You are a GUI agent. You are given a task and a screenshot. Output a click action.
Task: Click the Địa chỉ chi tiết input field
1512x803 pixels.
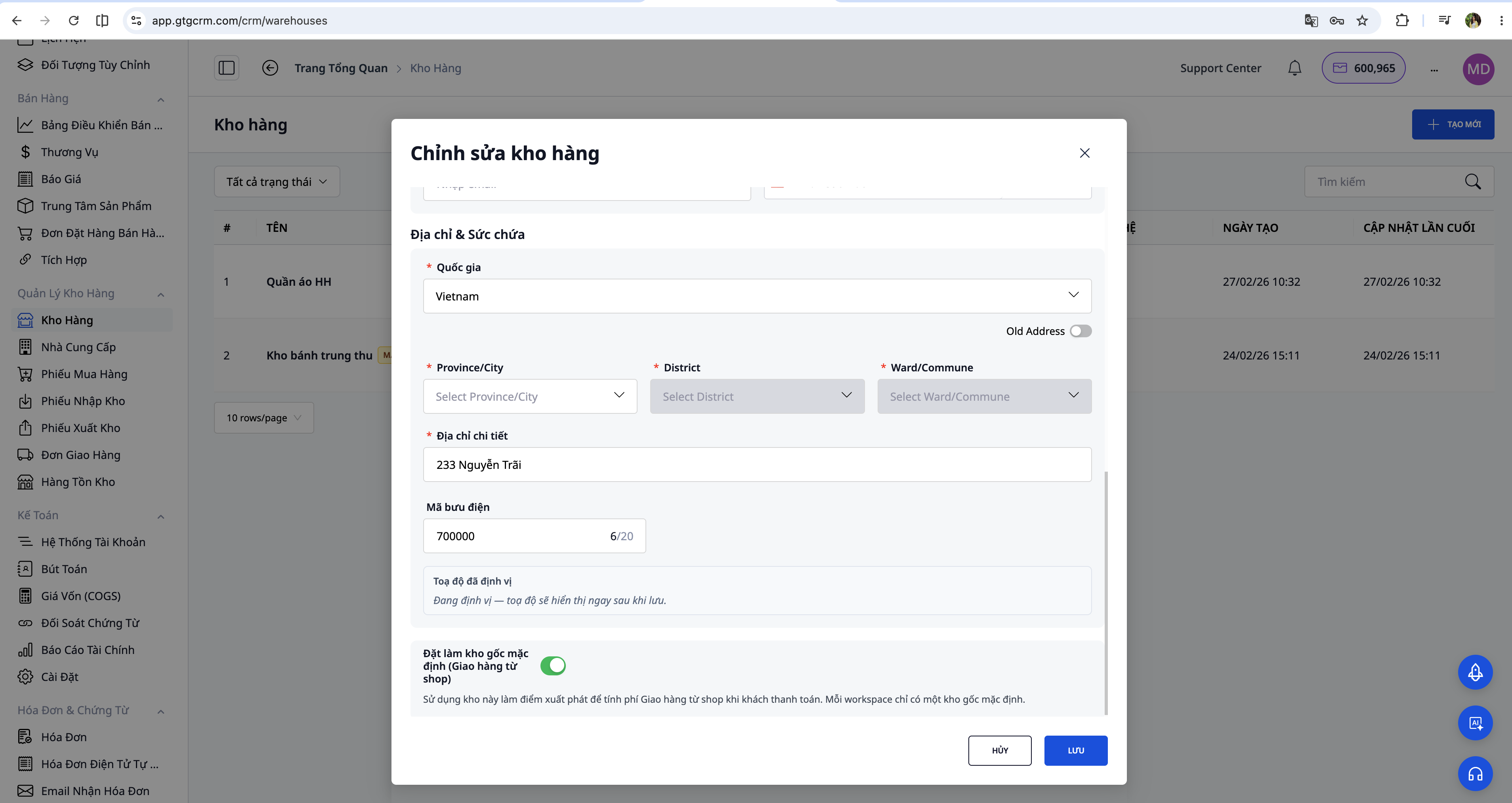point(757,464)
